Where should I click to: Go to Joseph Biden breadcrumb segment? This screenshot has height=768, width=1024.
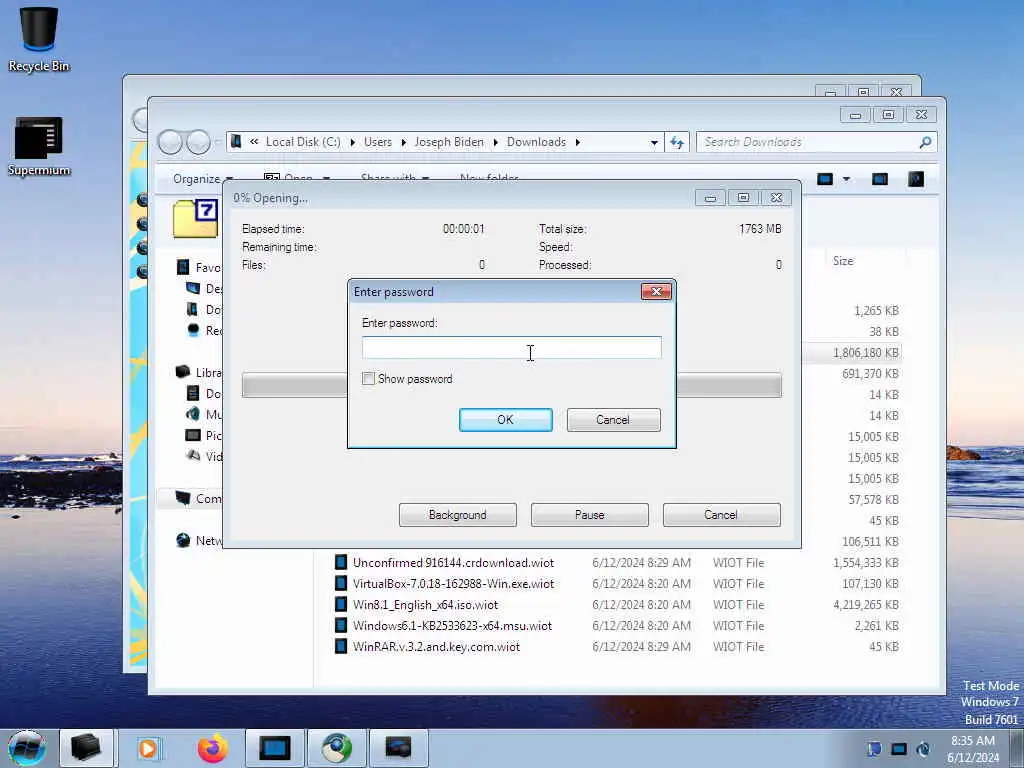[449, 142]
